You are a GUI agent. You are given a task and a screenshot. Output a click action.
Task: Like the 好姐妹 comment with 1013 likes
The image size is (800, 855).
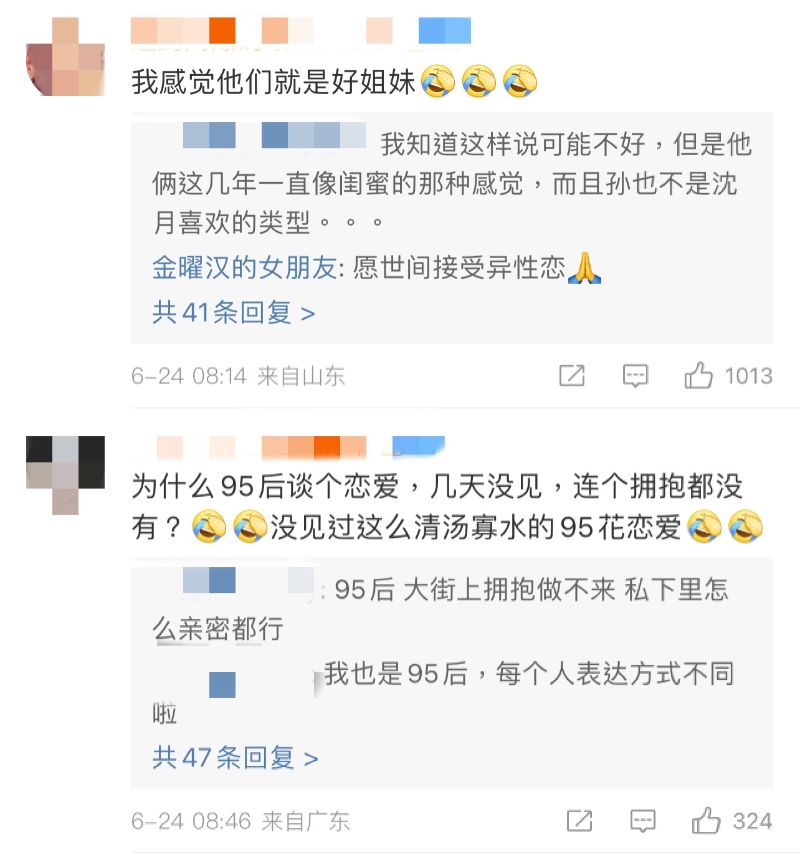tap(699, 376)
